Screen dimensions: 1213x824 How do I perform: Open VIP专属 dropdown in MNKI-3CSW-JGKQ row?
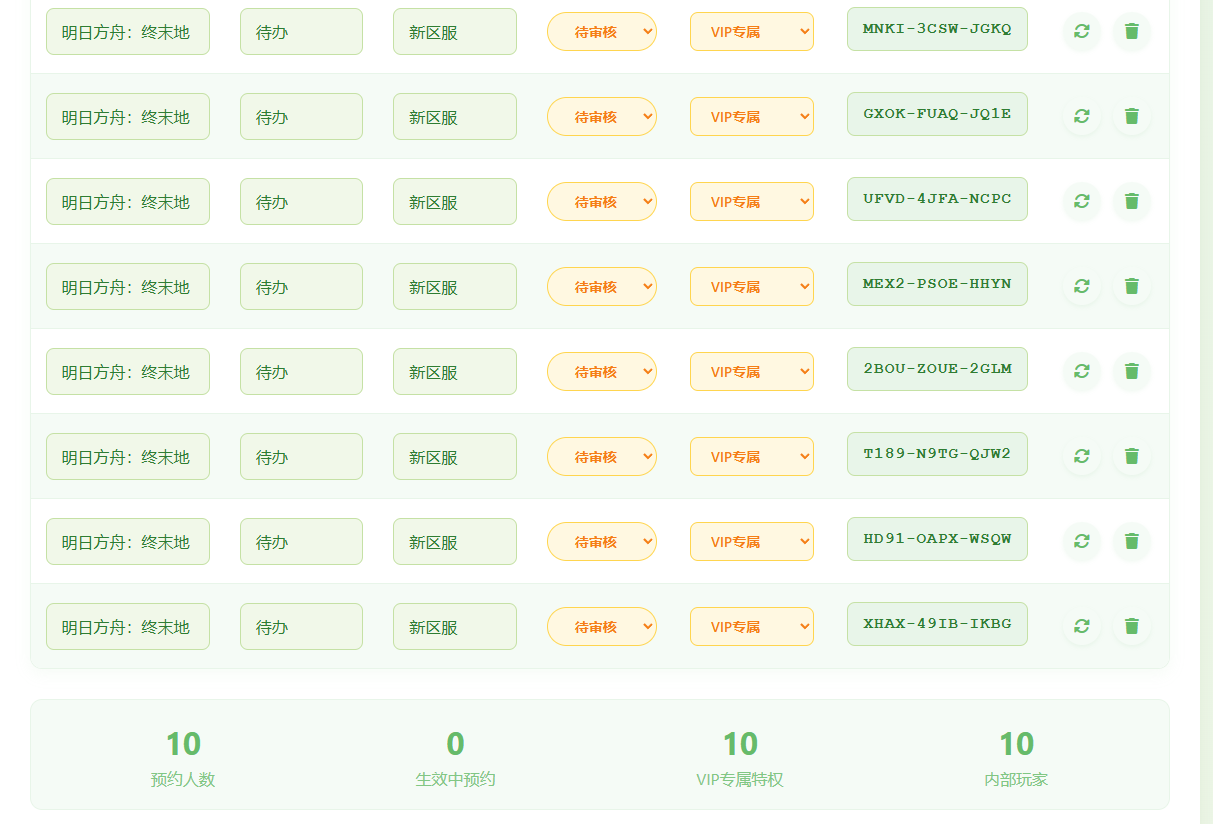752,32
